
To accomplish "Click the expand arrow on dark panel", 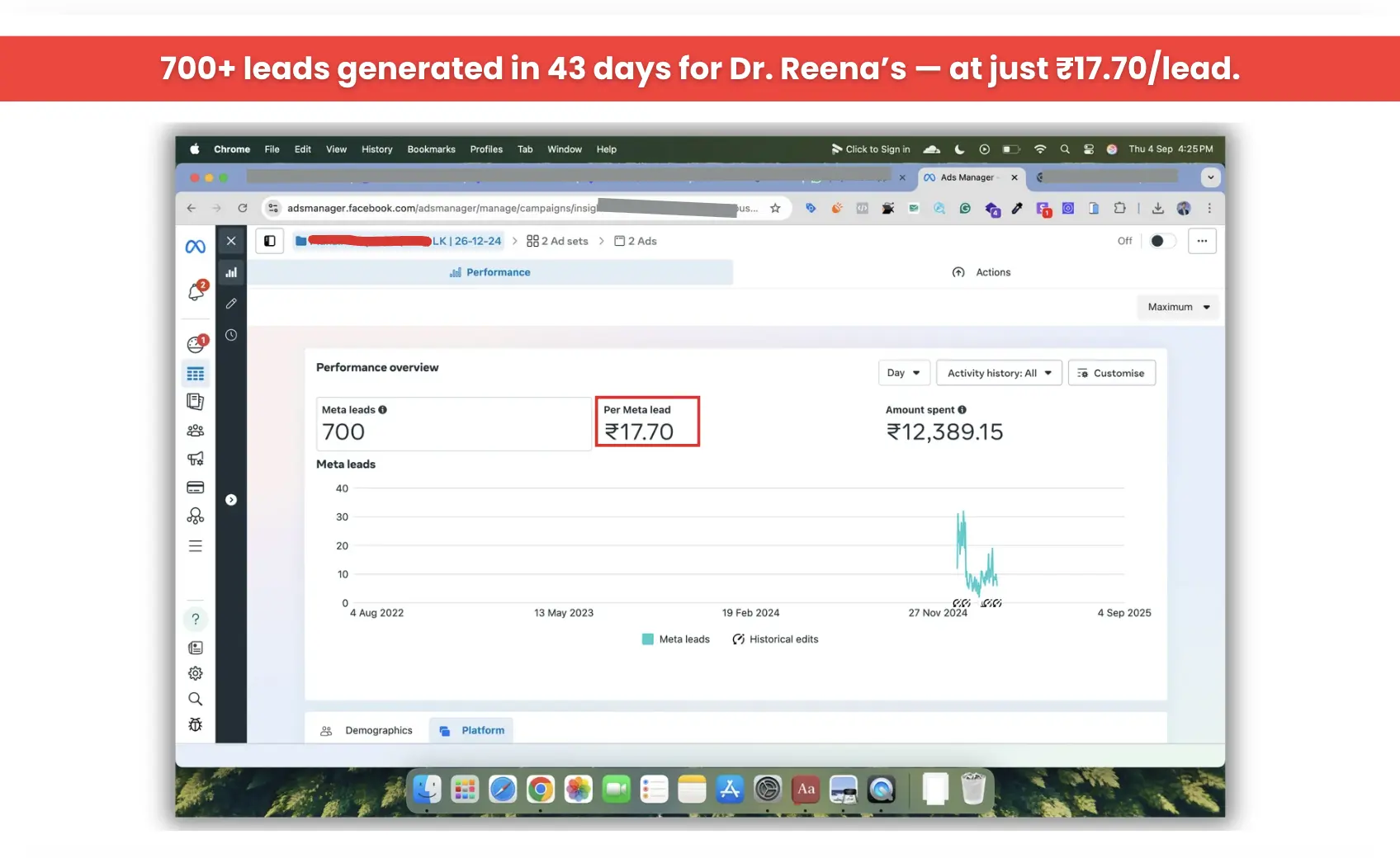I will point(231,500).
